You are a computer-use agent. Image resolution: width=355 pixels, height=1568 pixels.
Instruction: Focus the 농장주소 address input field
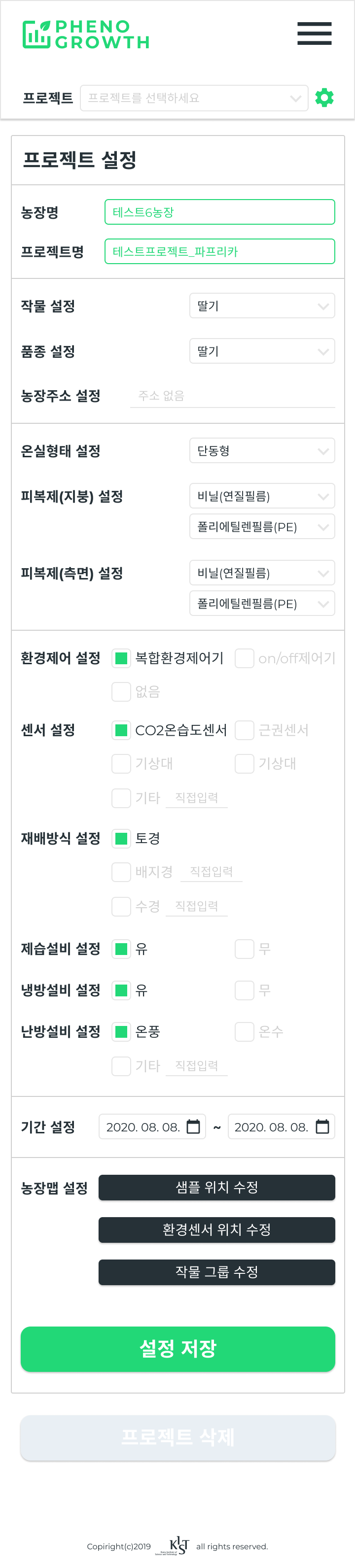pyautogui.click(x=232, y=396)
